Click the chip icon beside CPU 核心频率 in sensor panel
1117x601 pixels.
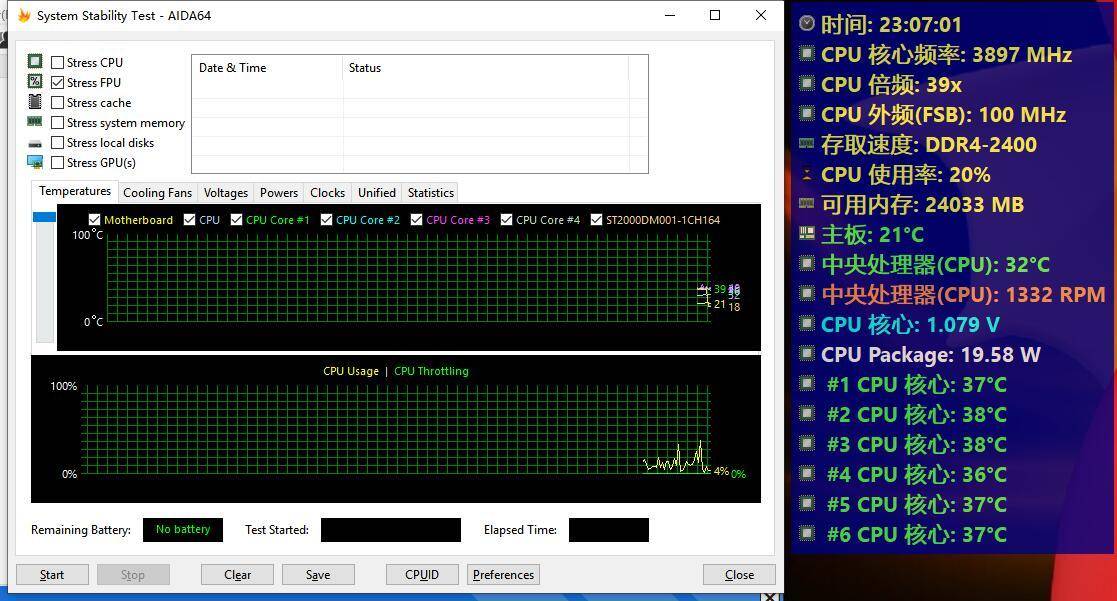coord(806,53)
